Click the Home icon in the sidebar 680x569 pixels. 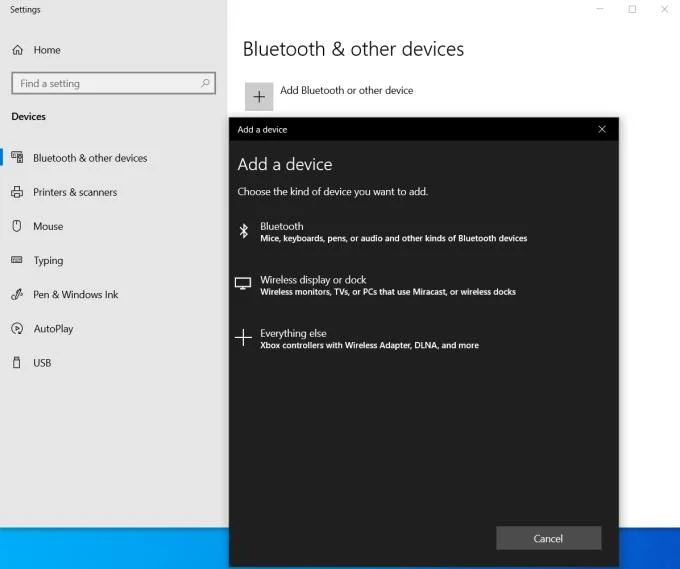[x=17, y=50]
